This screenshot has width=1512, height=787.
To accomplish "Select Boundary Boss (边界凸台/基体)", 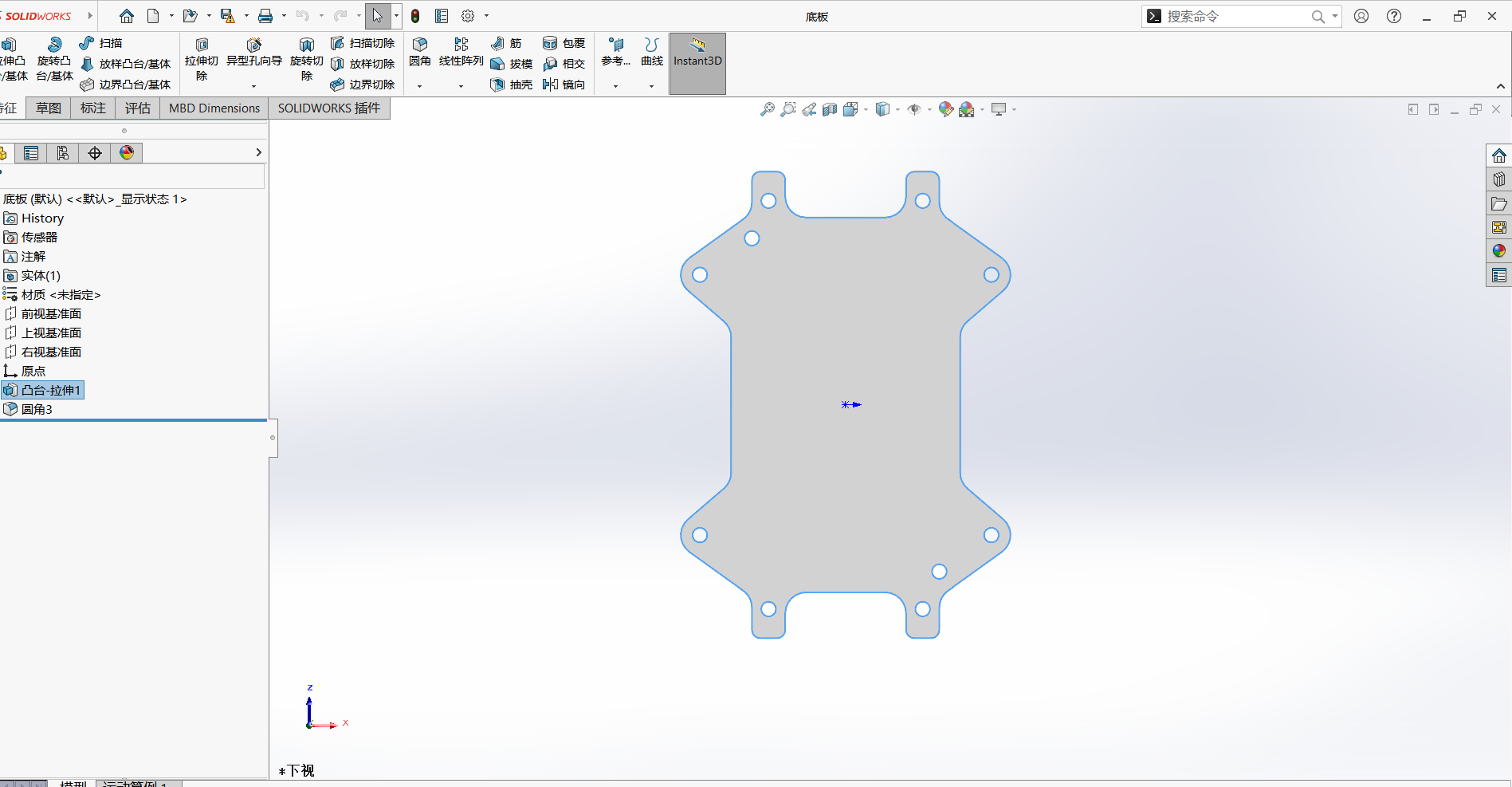I will [126, 85].
